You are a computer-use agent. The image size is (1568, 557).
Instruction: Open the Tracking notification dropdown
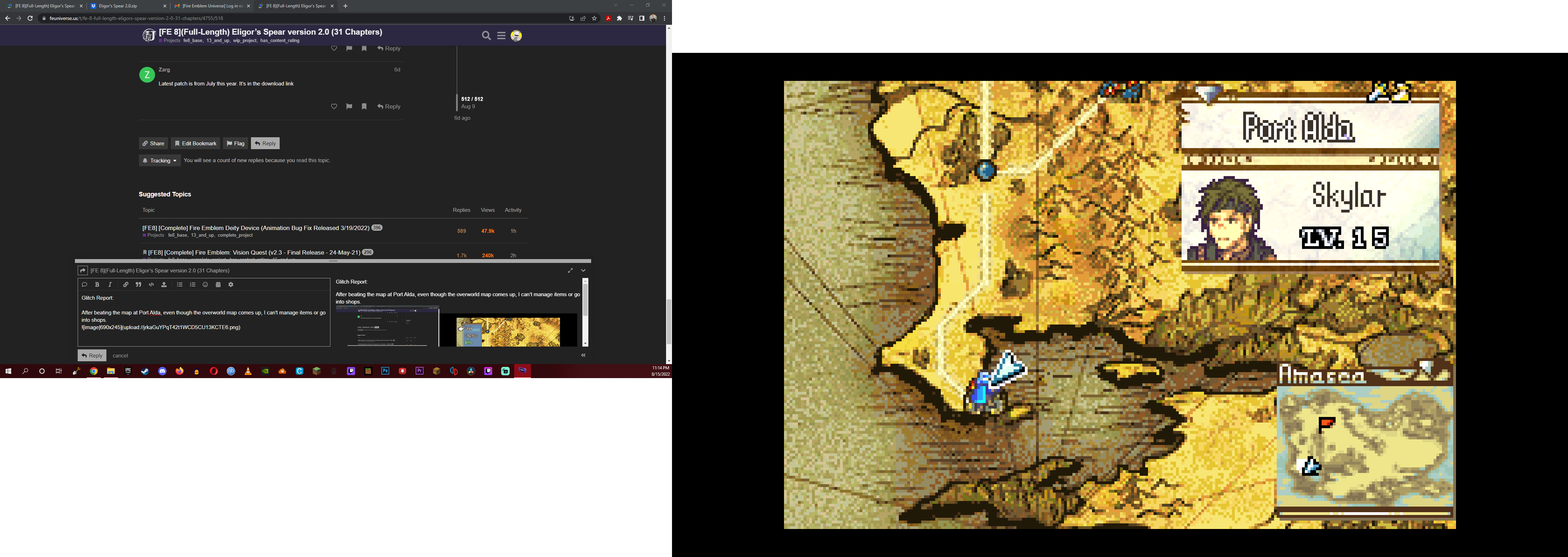tap(160, 161)
